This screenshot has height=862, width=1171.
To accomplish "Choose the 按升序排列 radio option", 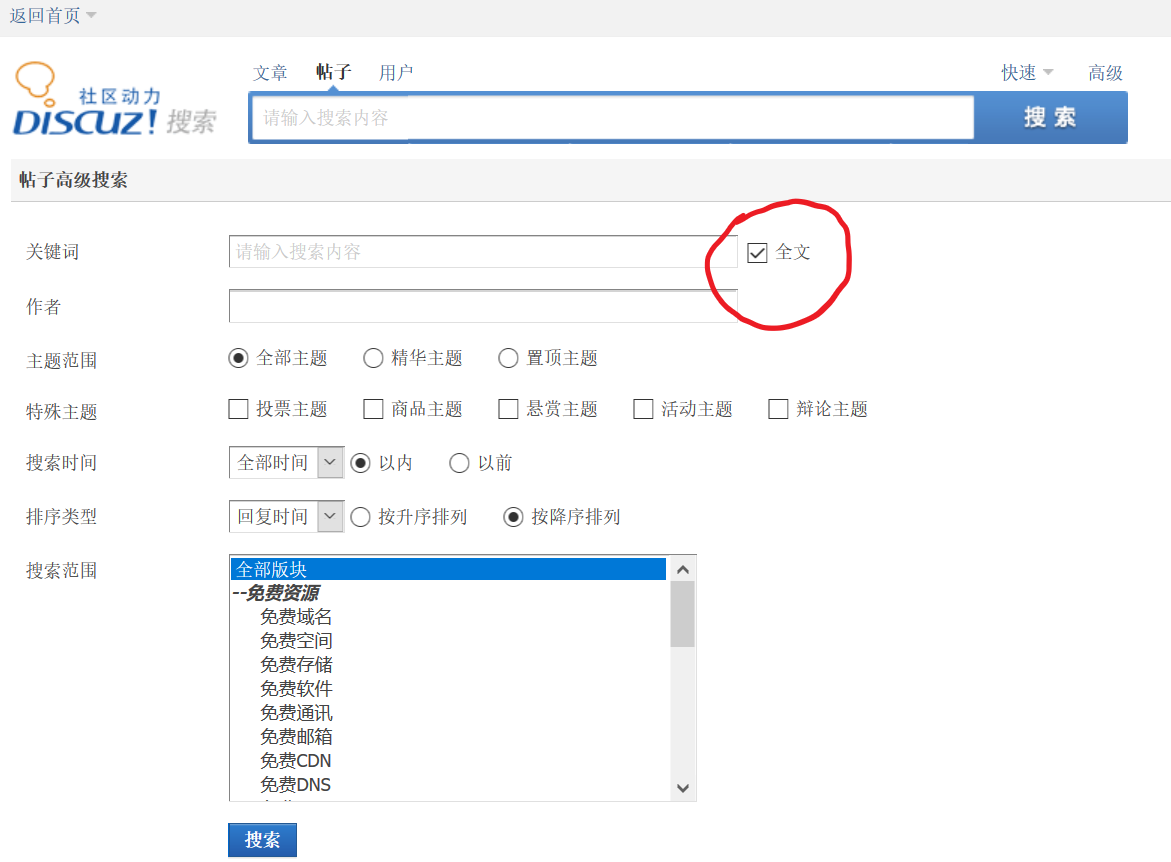I will coord(359,517).
